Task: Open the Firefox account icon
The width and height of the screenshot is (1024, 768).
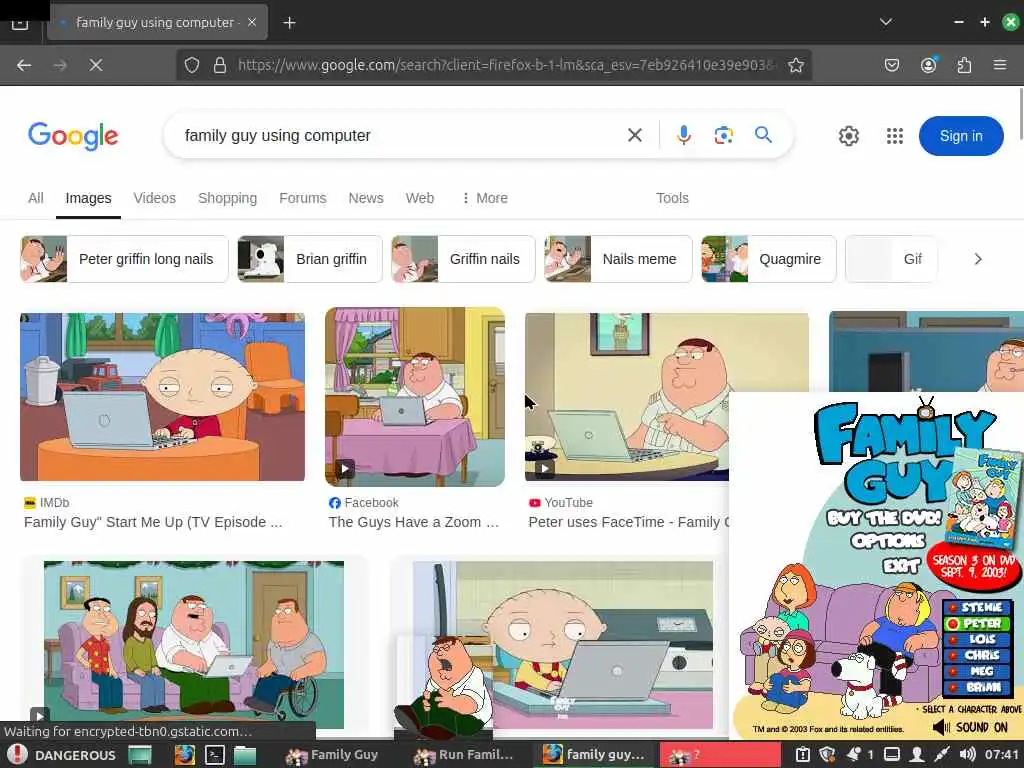Action: 928,65
